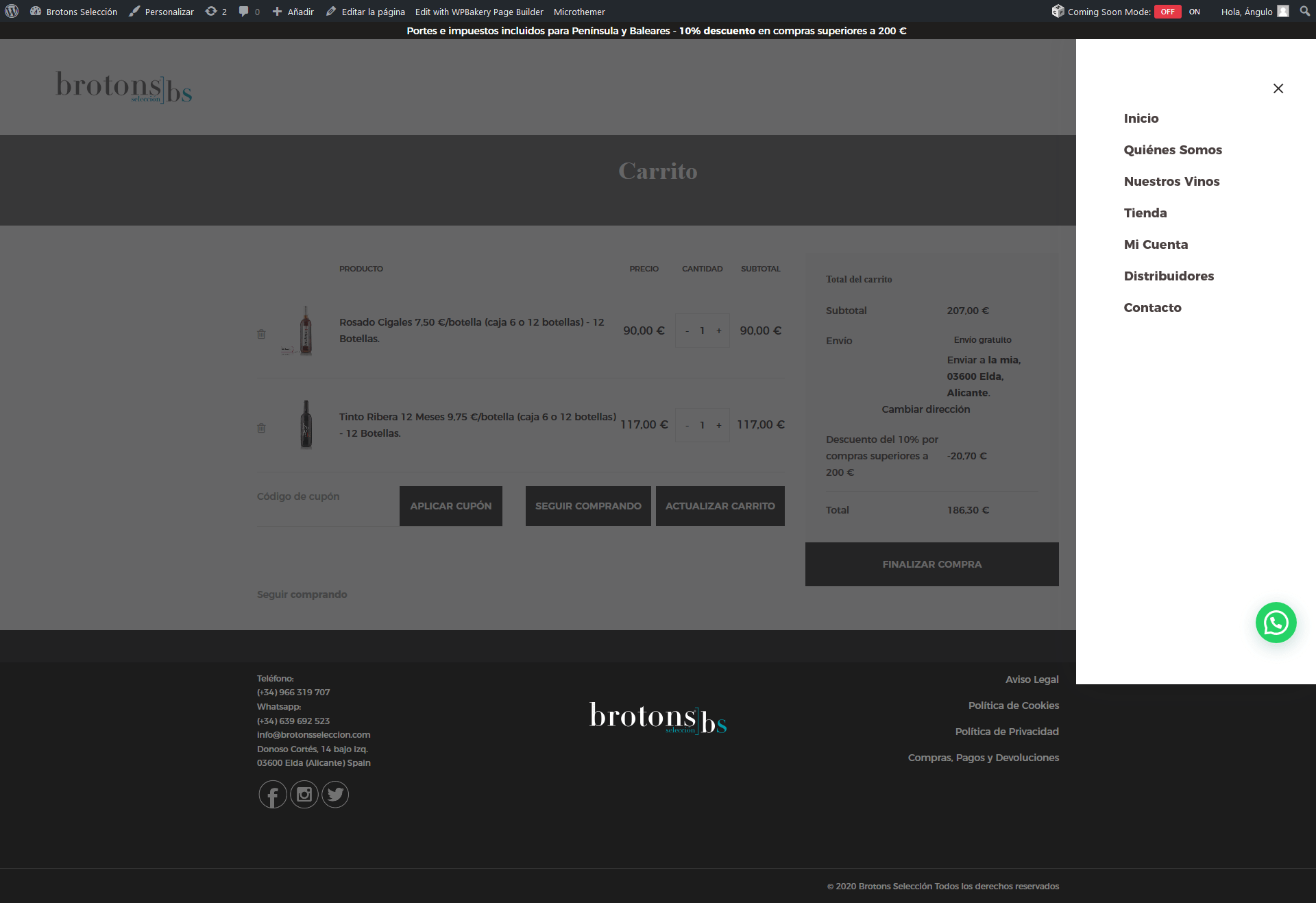Click Whatsapp number (+34) 639 692 523
Viewport: 1316px width, 903px height.
click(293, 721)
